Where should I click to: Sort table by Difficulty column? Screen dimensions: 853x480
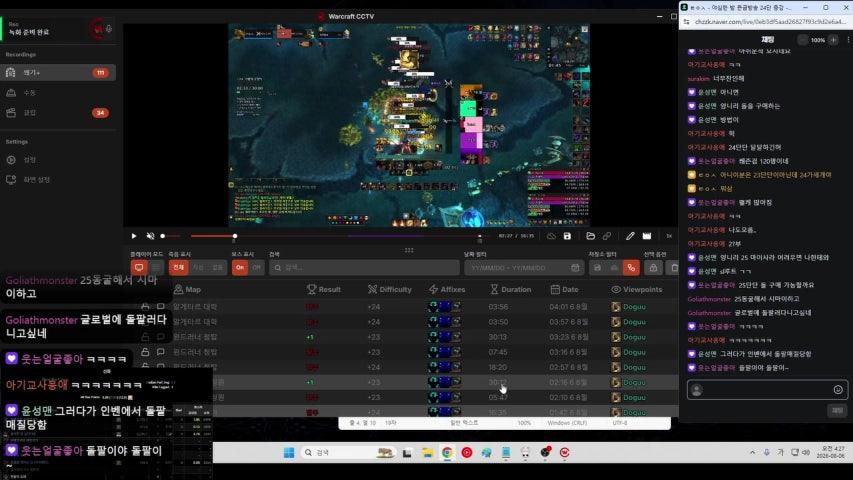click(390, 290)
